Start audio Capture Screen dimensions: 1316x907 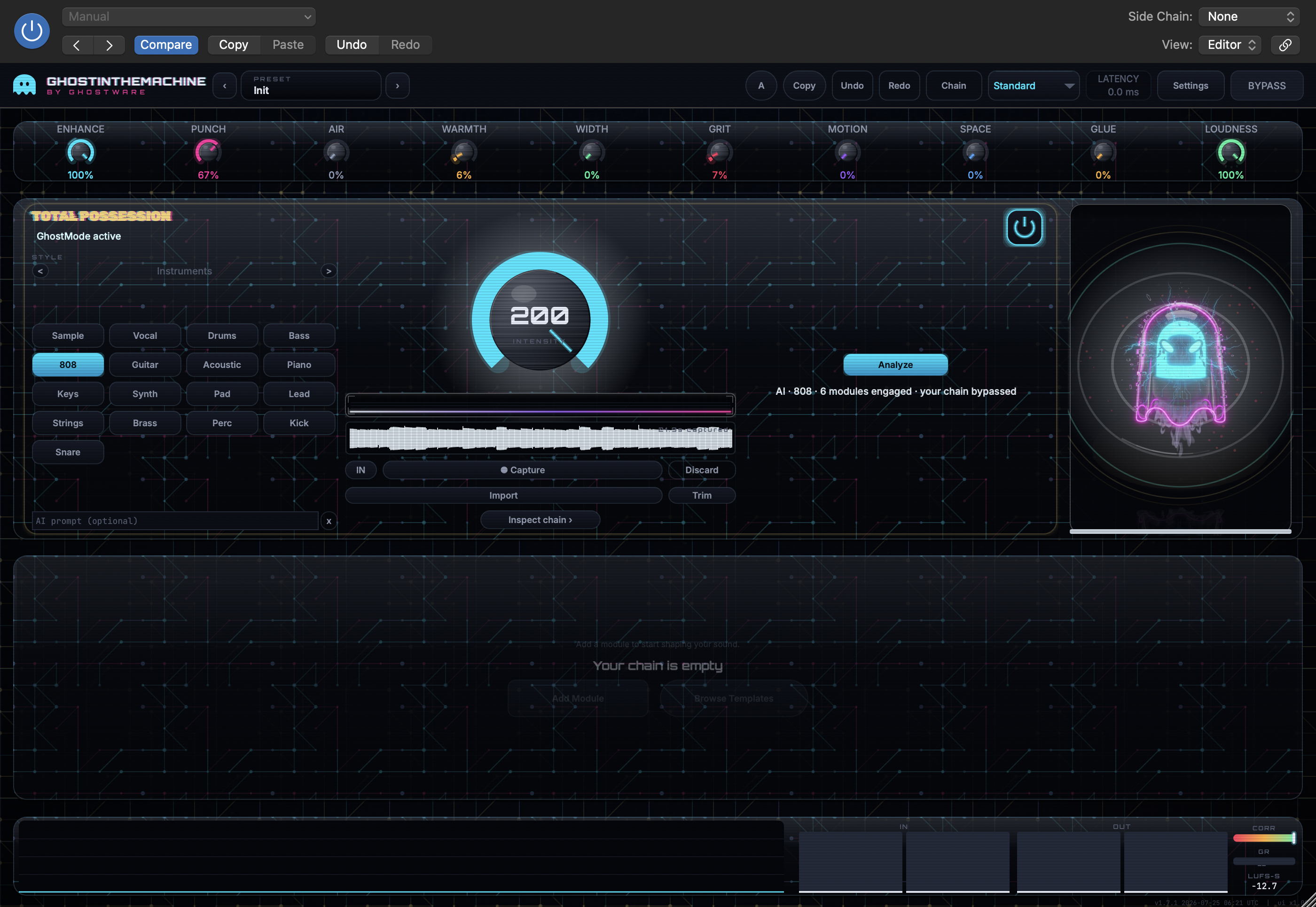(x=522, y=470)
